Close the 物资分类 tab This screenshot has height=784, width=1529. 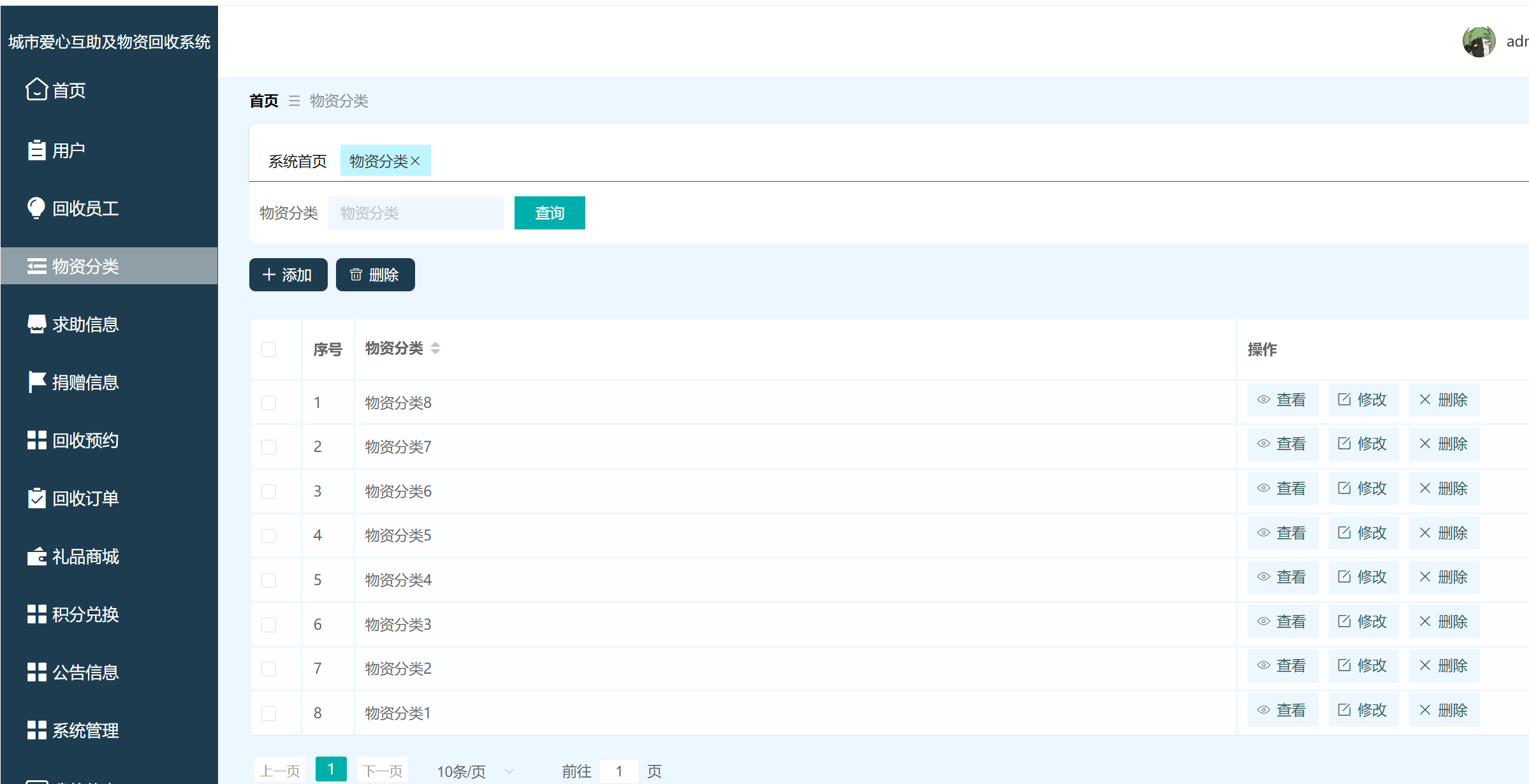pyautogui.click(x=416, y=161)
